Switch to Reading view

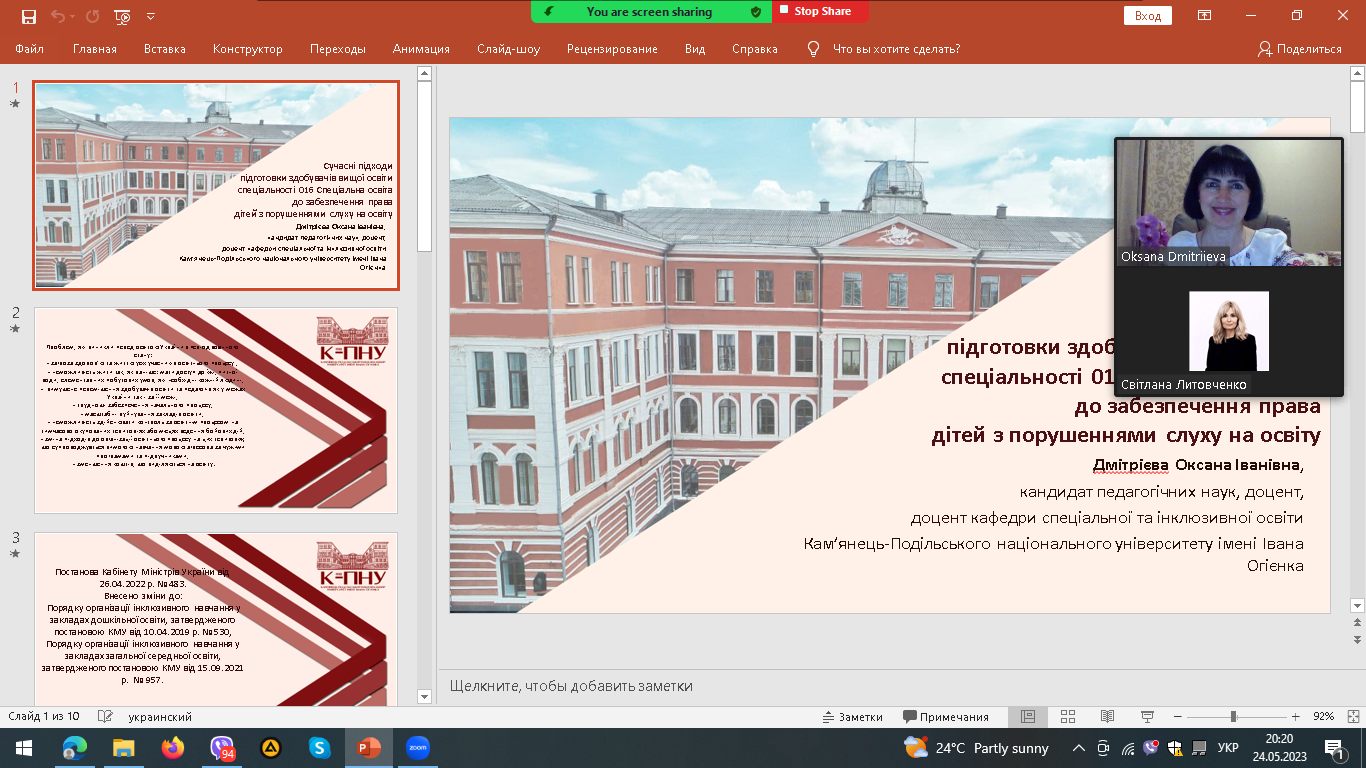click(x=1107, y=717)
